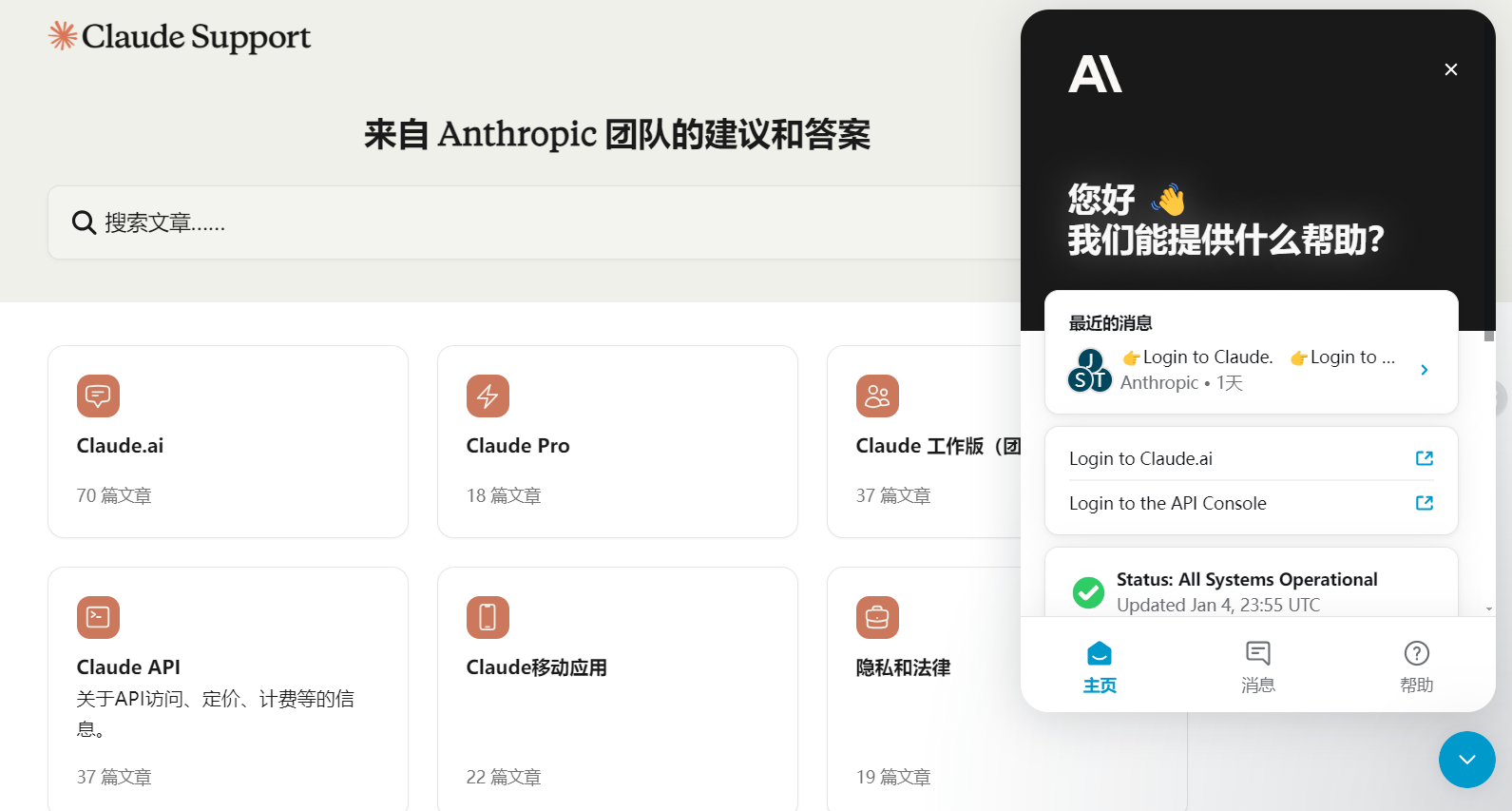Click the Claude Pro lightning bolt icon
Viewport: 1512px width, 811px height.
488,396
